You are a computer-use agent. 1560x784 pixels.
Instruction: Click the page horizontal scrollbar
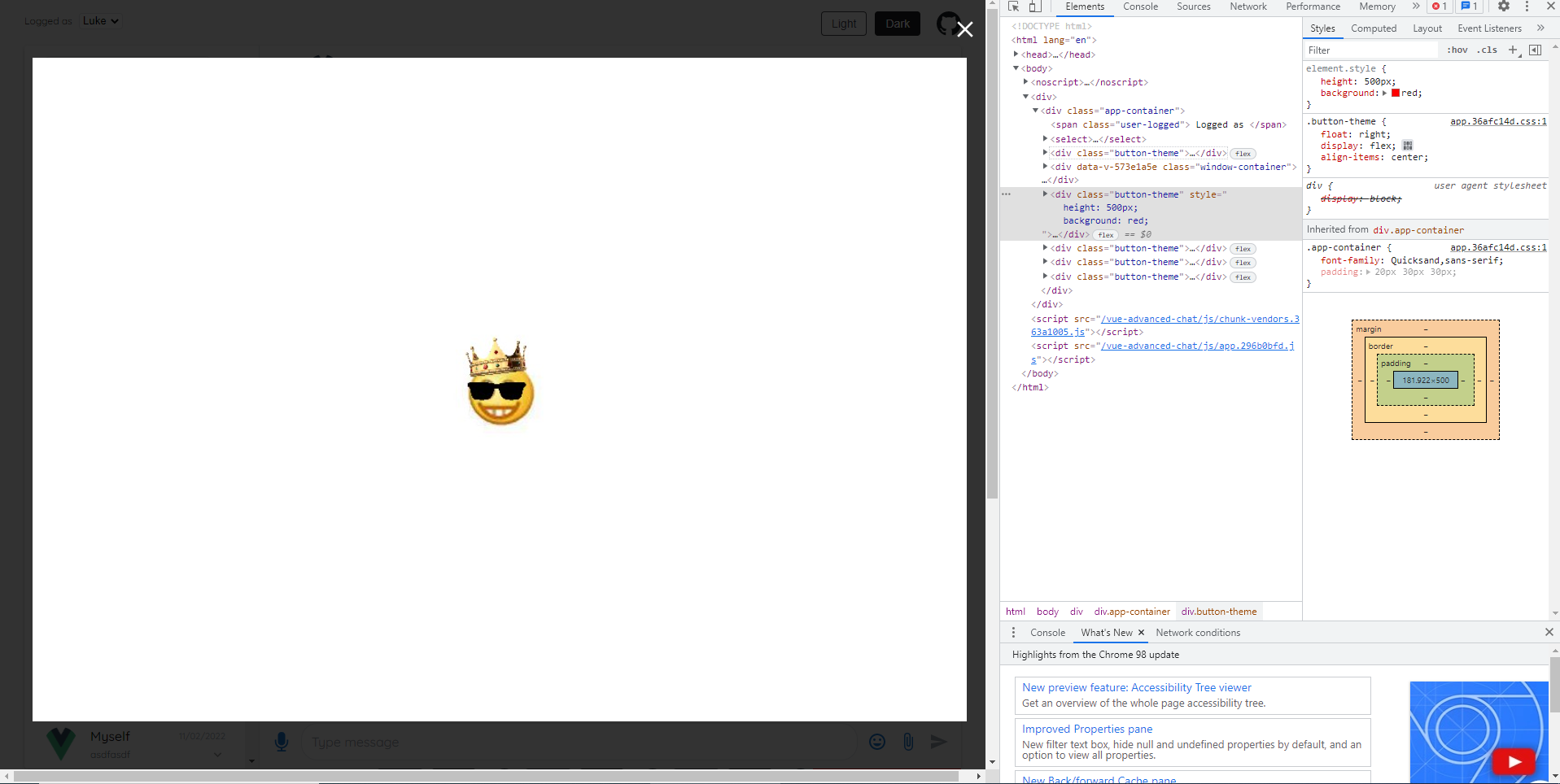point(486,777)
